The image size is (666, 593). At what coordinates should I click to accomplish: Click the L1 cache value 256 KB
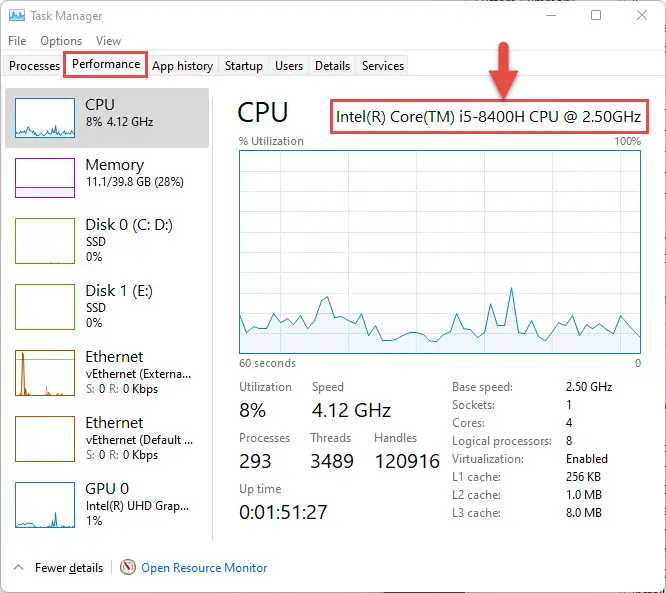pyautogui.click(x=583, y=477)
